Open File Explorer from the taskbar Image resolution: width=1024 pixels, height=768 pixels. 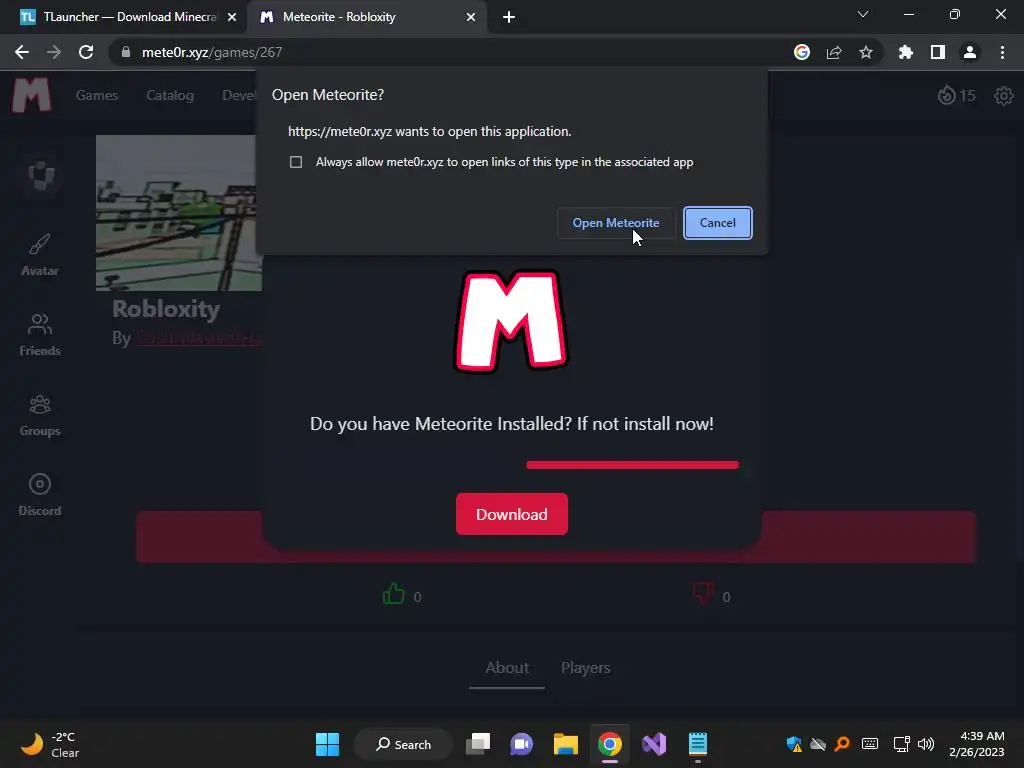pos(566,744)
